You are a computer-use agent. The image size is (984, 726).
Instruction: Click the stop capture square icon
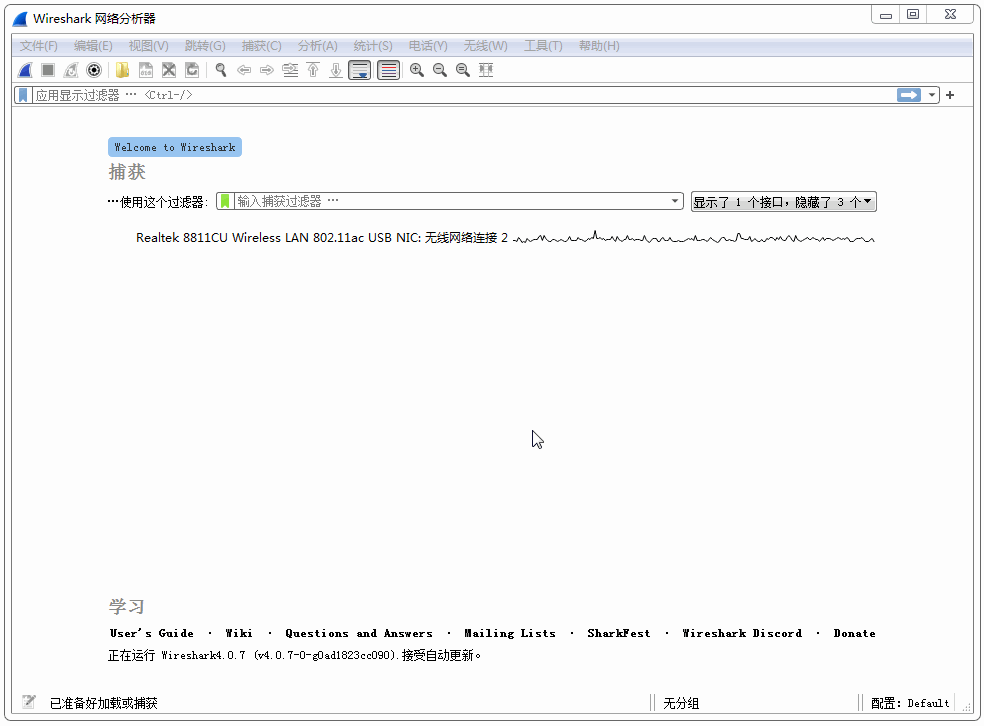[48, 70]
